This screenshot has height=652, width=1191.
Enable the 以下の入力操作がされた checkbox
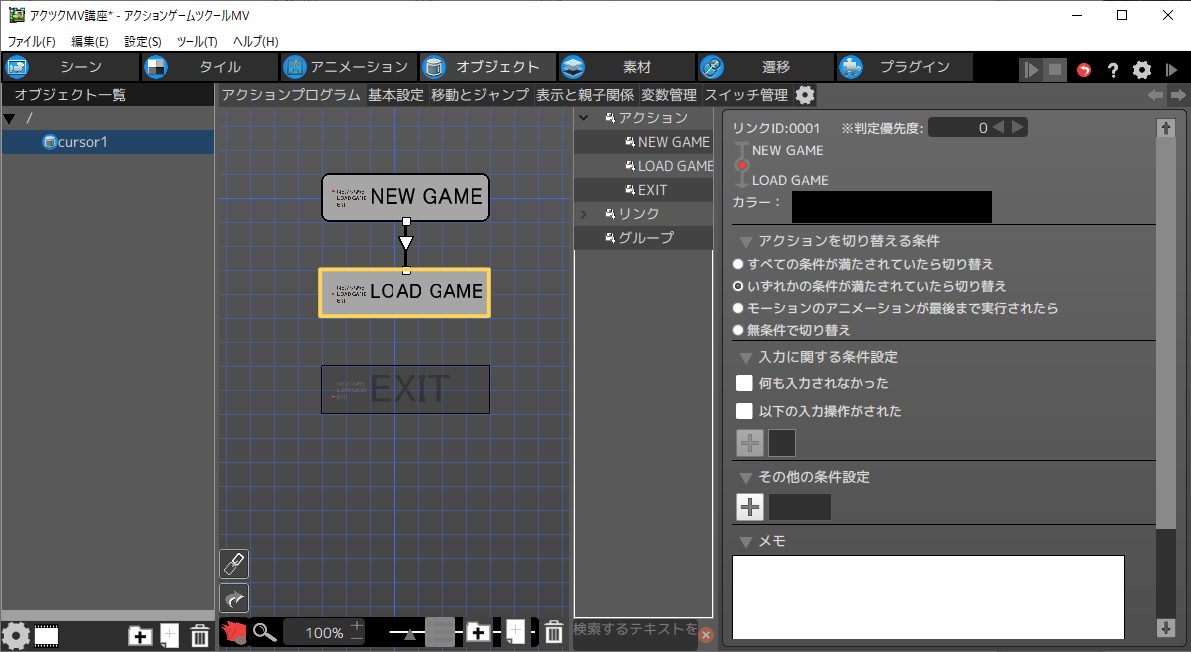744,411
